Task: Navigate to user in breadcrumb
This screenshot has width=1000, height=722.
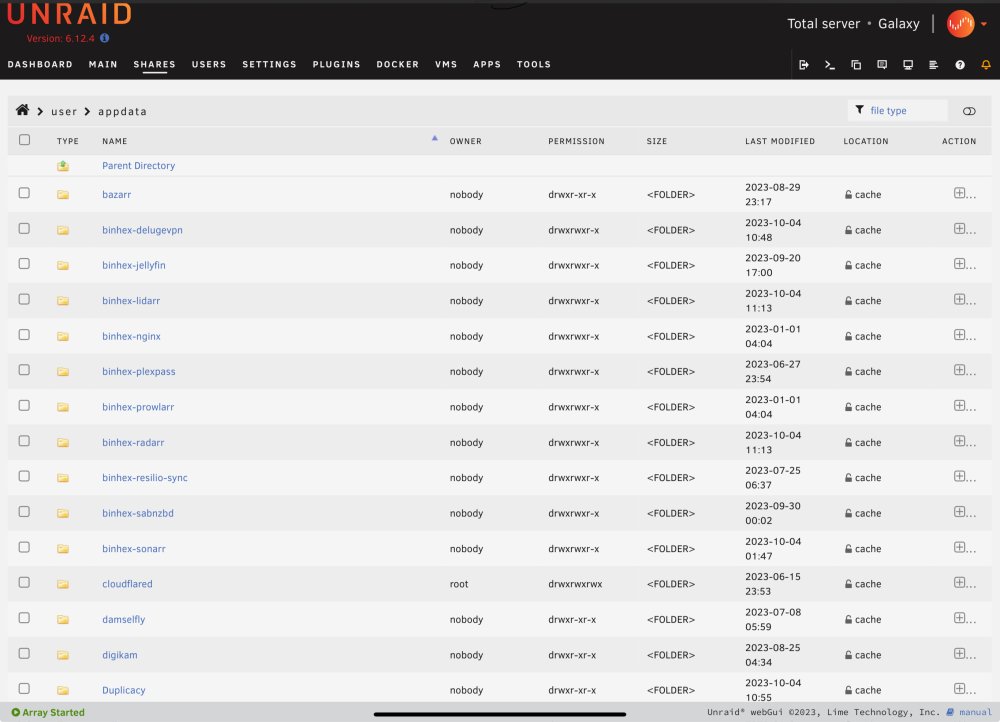Action: [64, 112]
